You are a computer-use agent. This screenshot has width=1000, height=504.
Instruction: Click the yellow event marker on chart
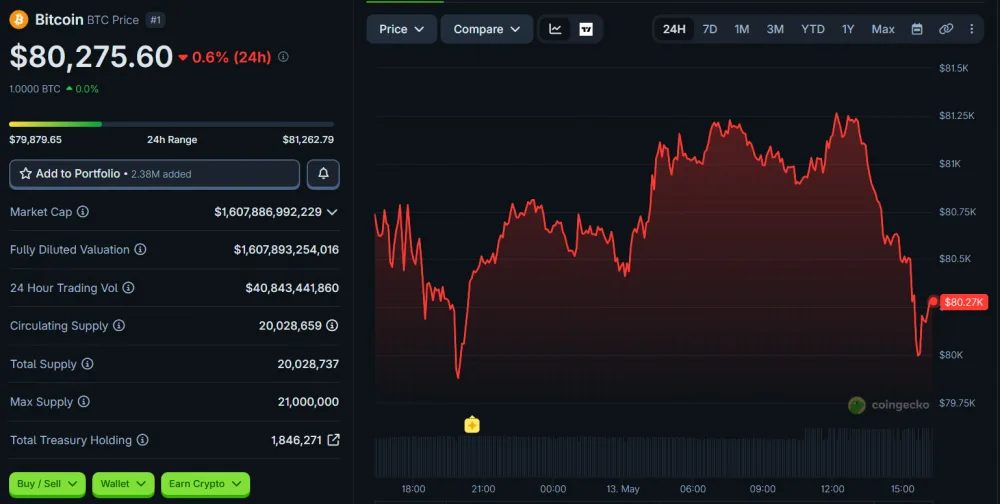472,424
